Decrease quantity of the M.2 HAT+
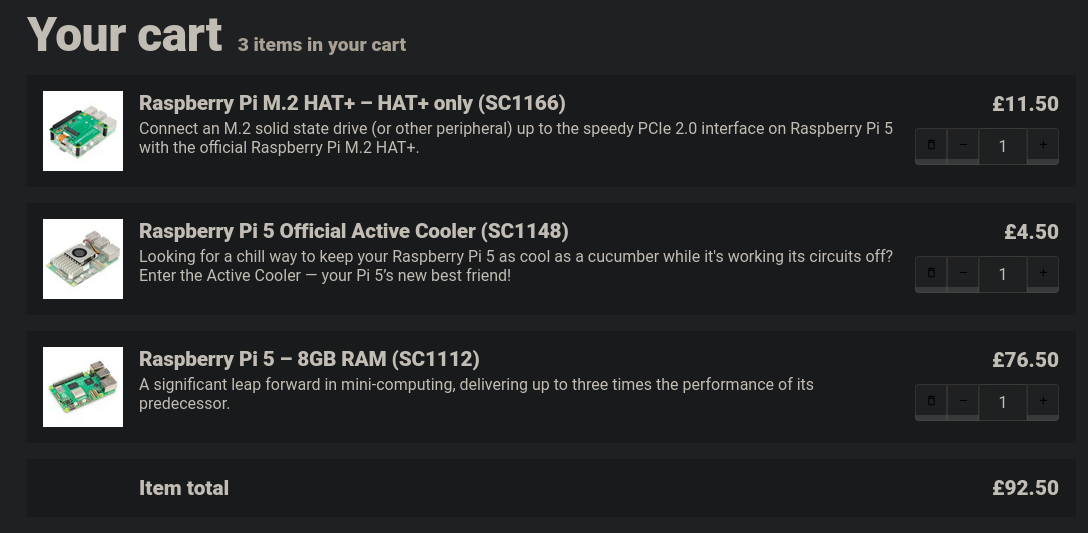 click(963, 145)
